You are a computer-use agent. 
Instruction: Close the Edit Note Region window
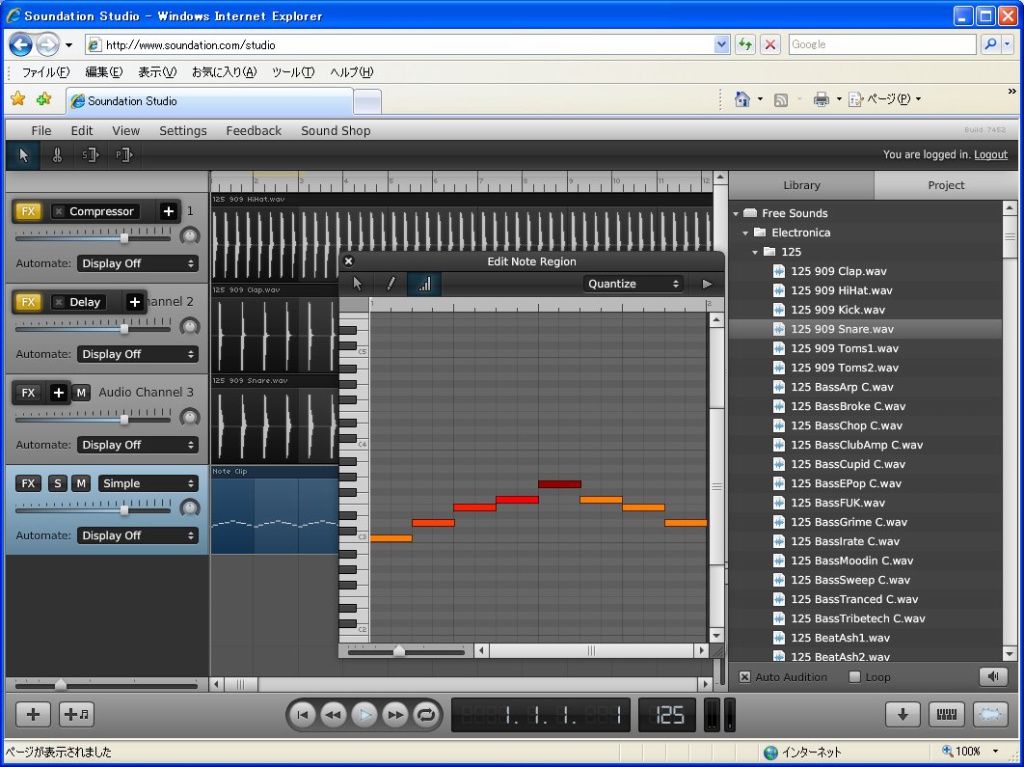pos(349,261)
